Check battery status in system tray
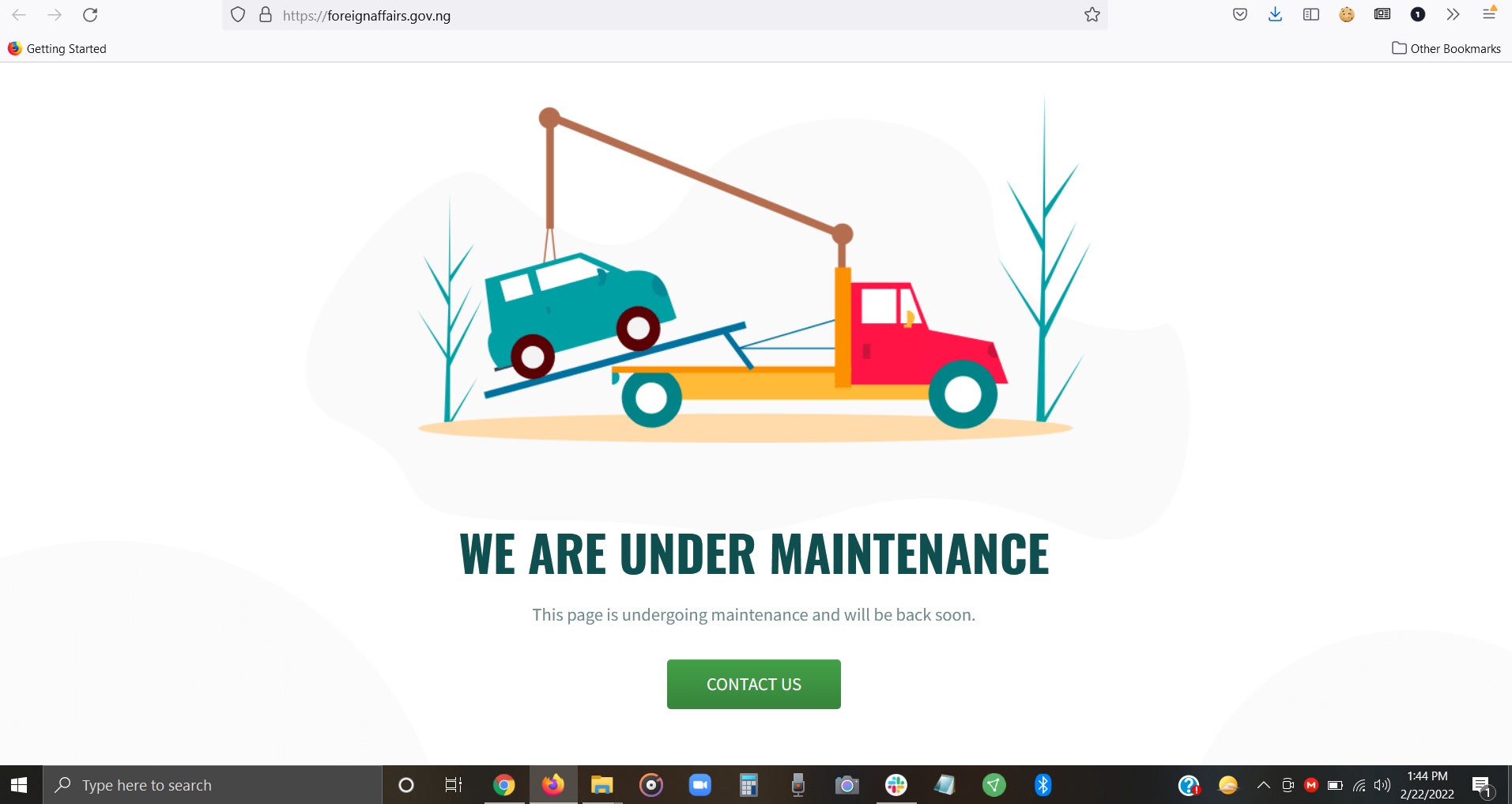 coord(1335,785)
